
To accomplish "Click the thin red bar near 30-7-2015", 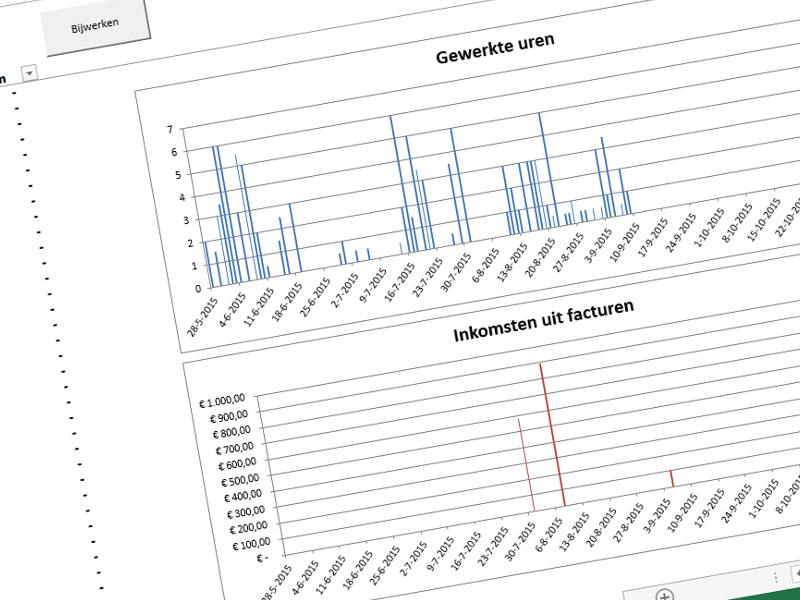I will 526,465.
